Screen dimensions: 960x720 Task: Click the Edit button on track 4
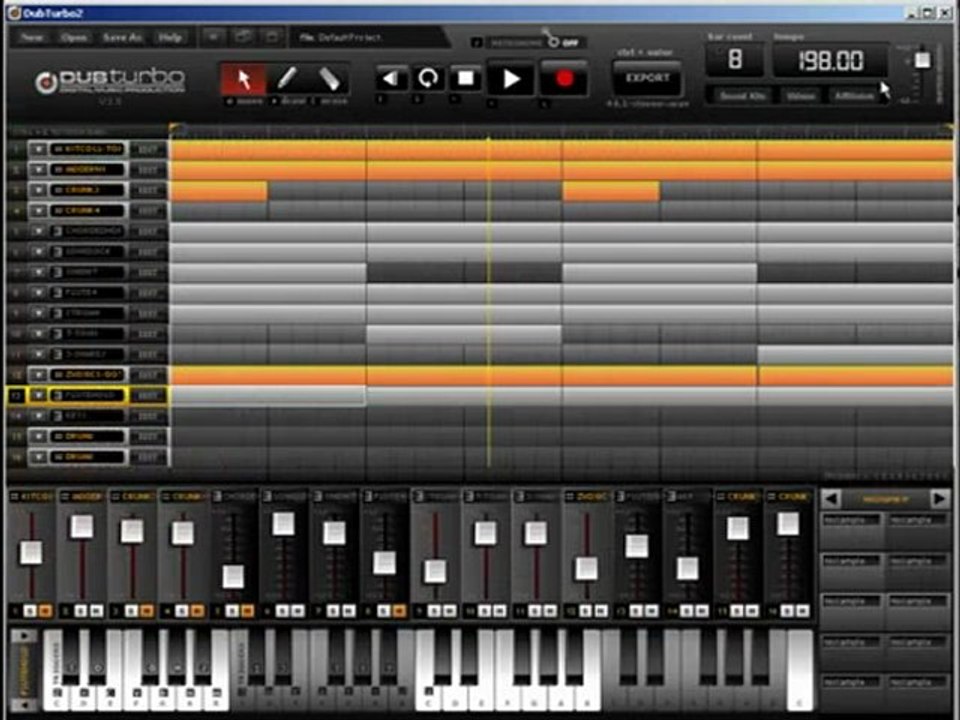148,211
